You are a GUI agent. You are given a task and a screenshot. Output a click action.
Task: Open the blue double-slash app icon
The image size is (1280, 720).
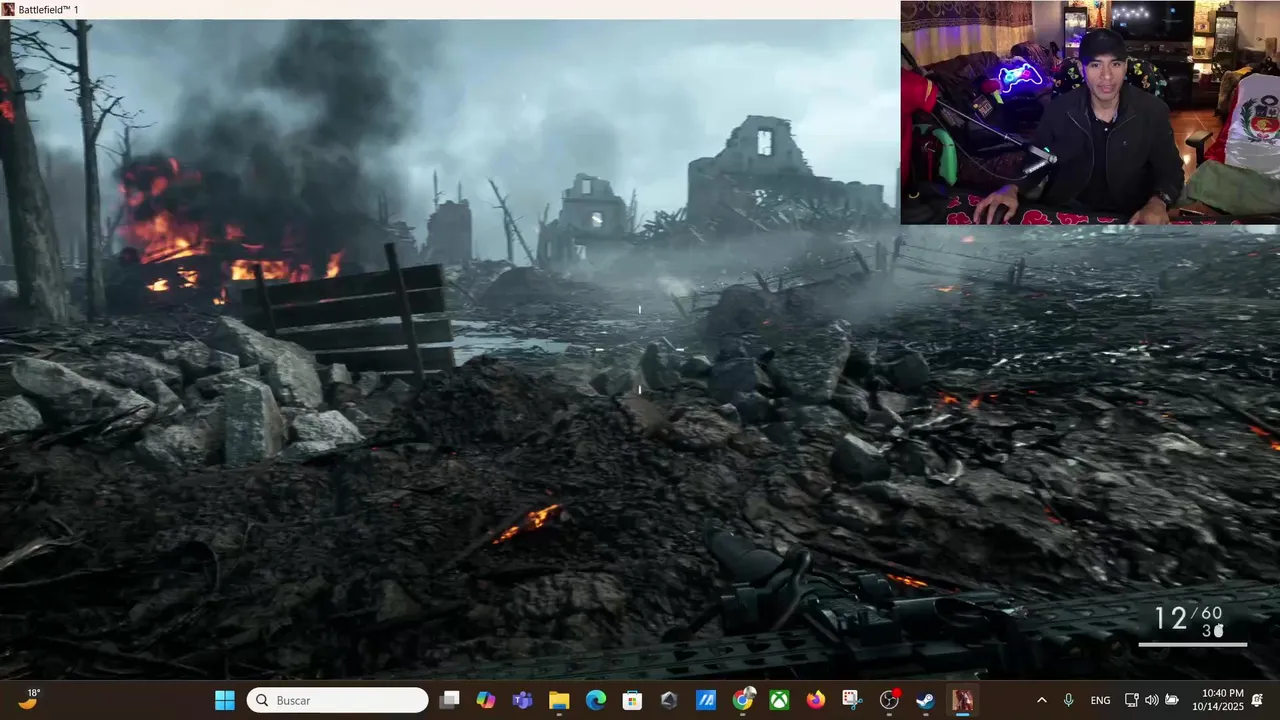point(706,700)
